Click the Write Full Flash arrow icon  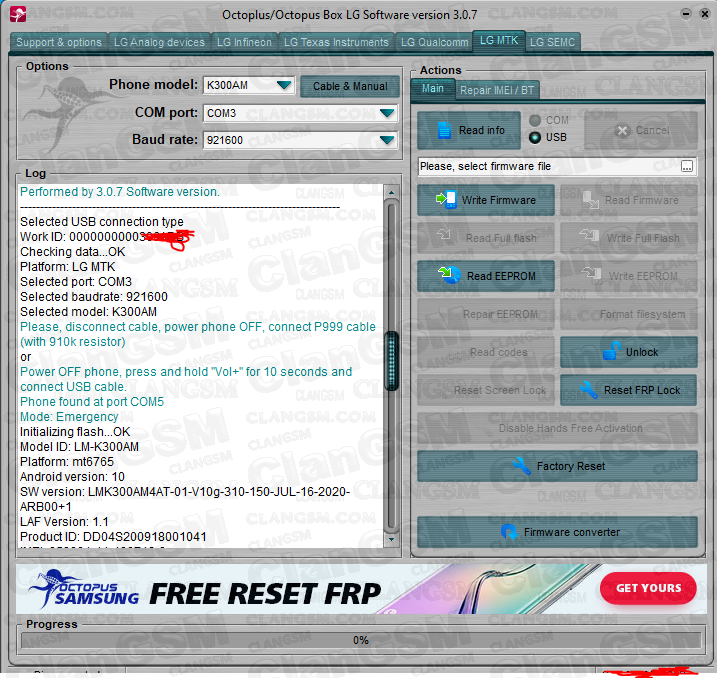click(589, 235)
